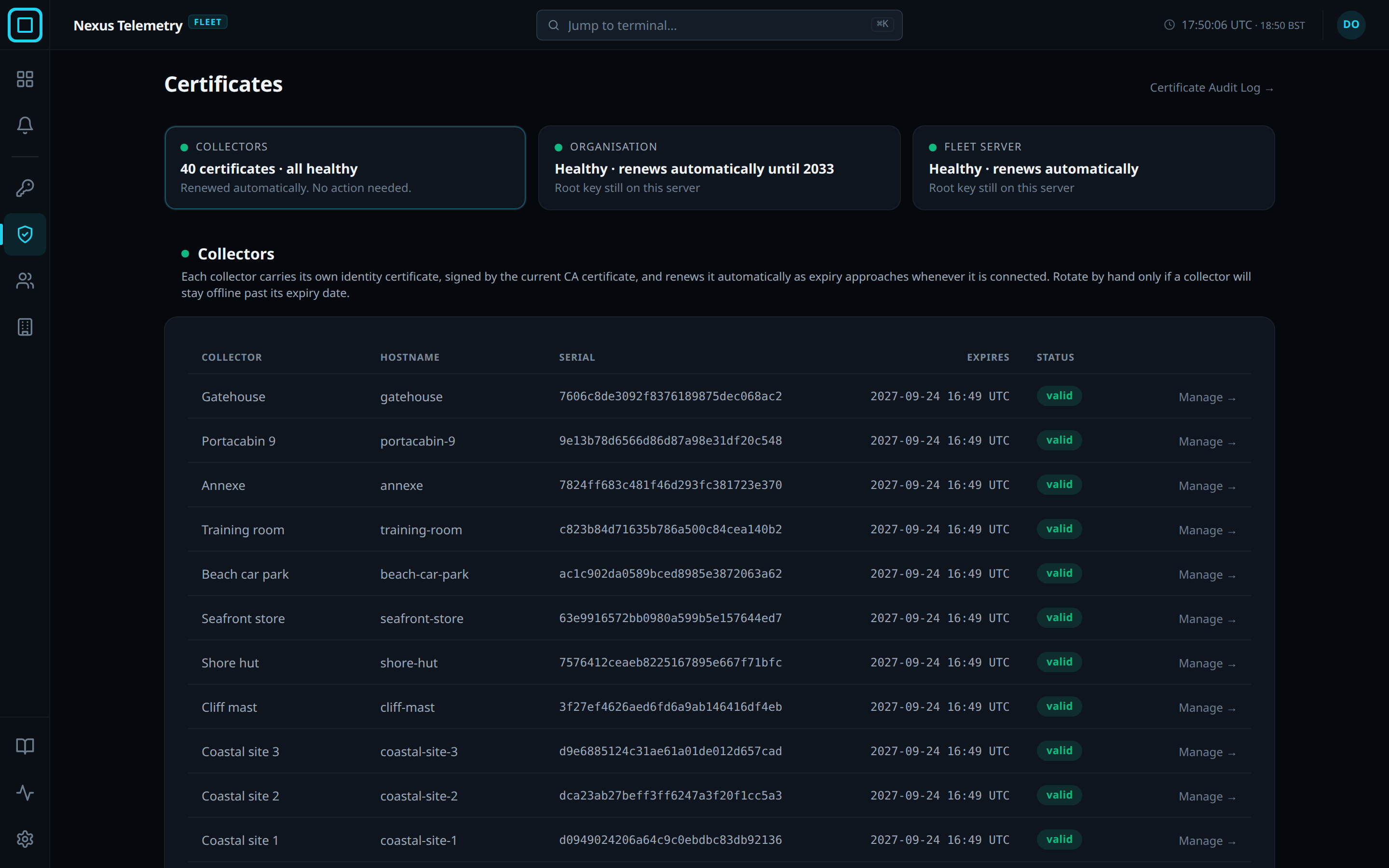Click the SERIAL column header
The width and height of the screenshot is (1389, 868).
(x=577, y=357)
